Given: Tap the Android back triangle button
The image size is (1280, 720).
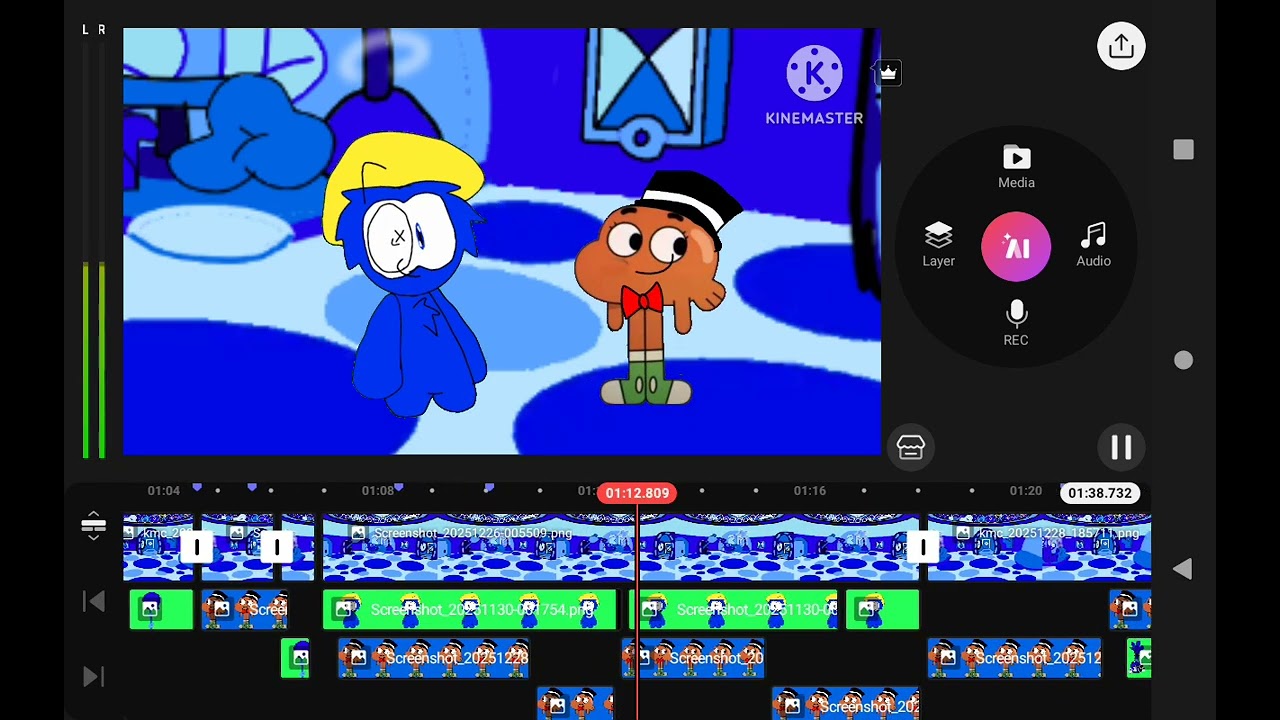Looking at the screenshot, I should [x=1183, y=569].
